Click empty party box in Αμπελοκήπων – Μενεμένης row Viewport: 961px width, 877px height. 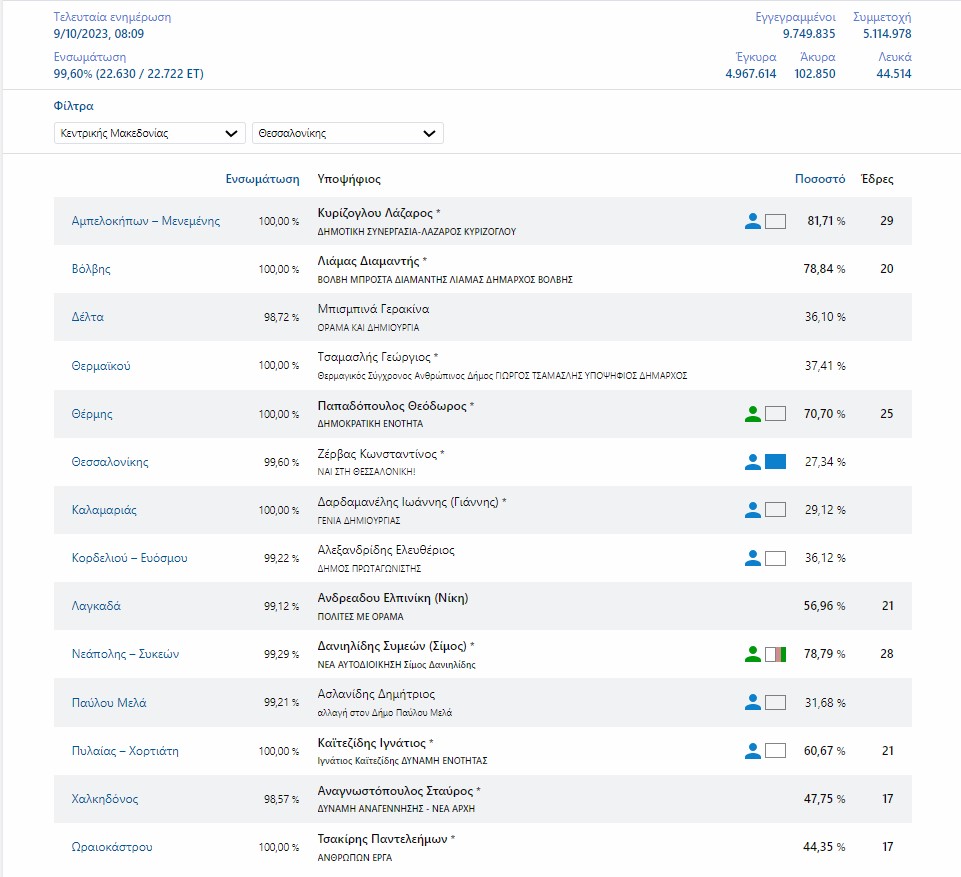click(x=775, y=221)
